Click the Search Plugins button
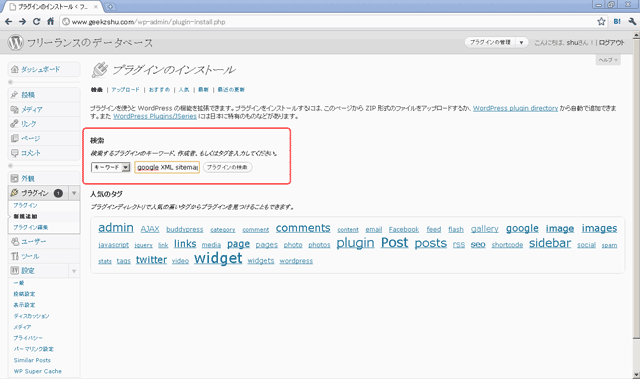The height and width of the screenshot is (379, 640). coord(227,167)
